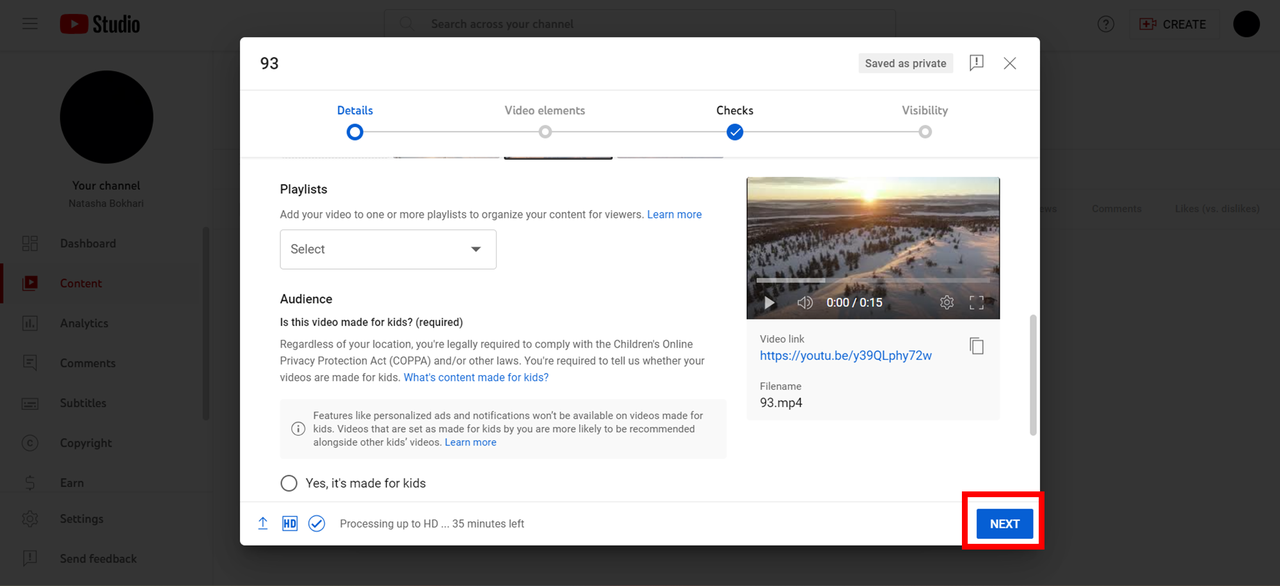
Task: Click the NEXT button
Action: [1005, 524]
